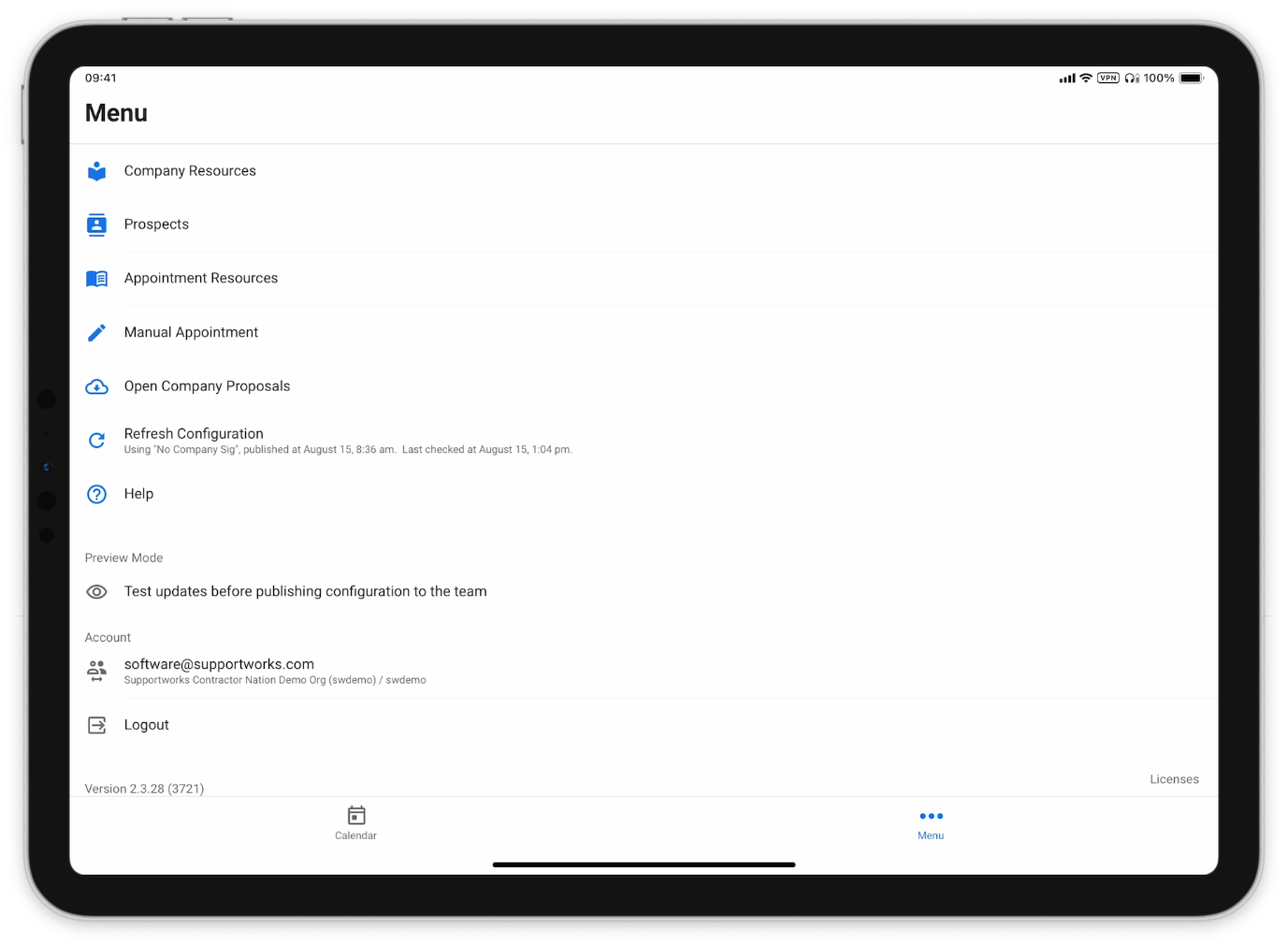The image size is (1288, 942).
Task: Click the Manual Appointment pencil icon
Action: 96,332
